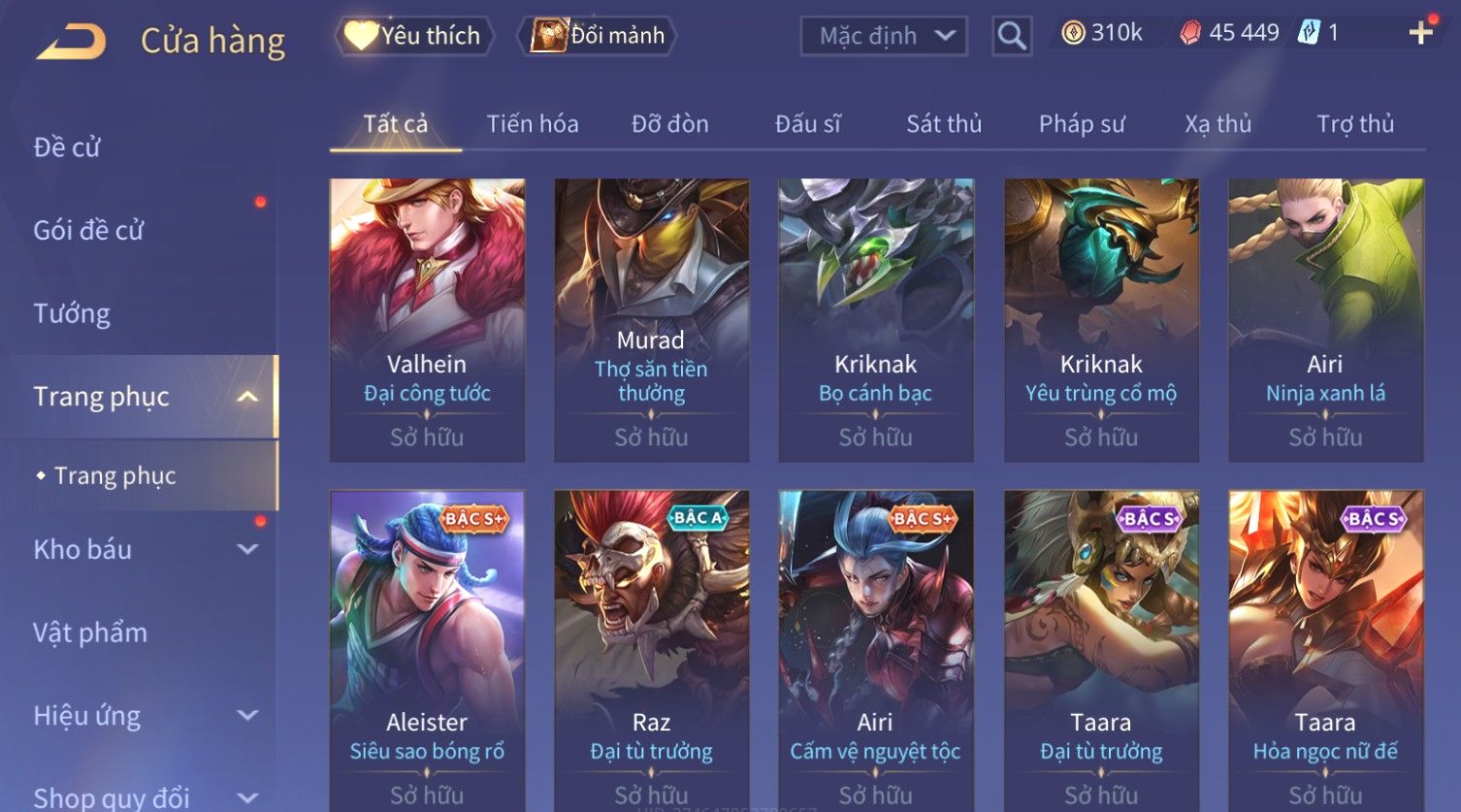Click the blue voucher ticket icon

pos(1310,33)
